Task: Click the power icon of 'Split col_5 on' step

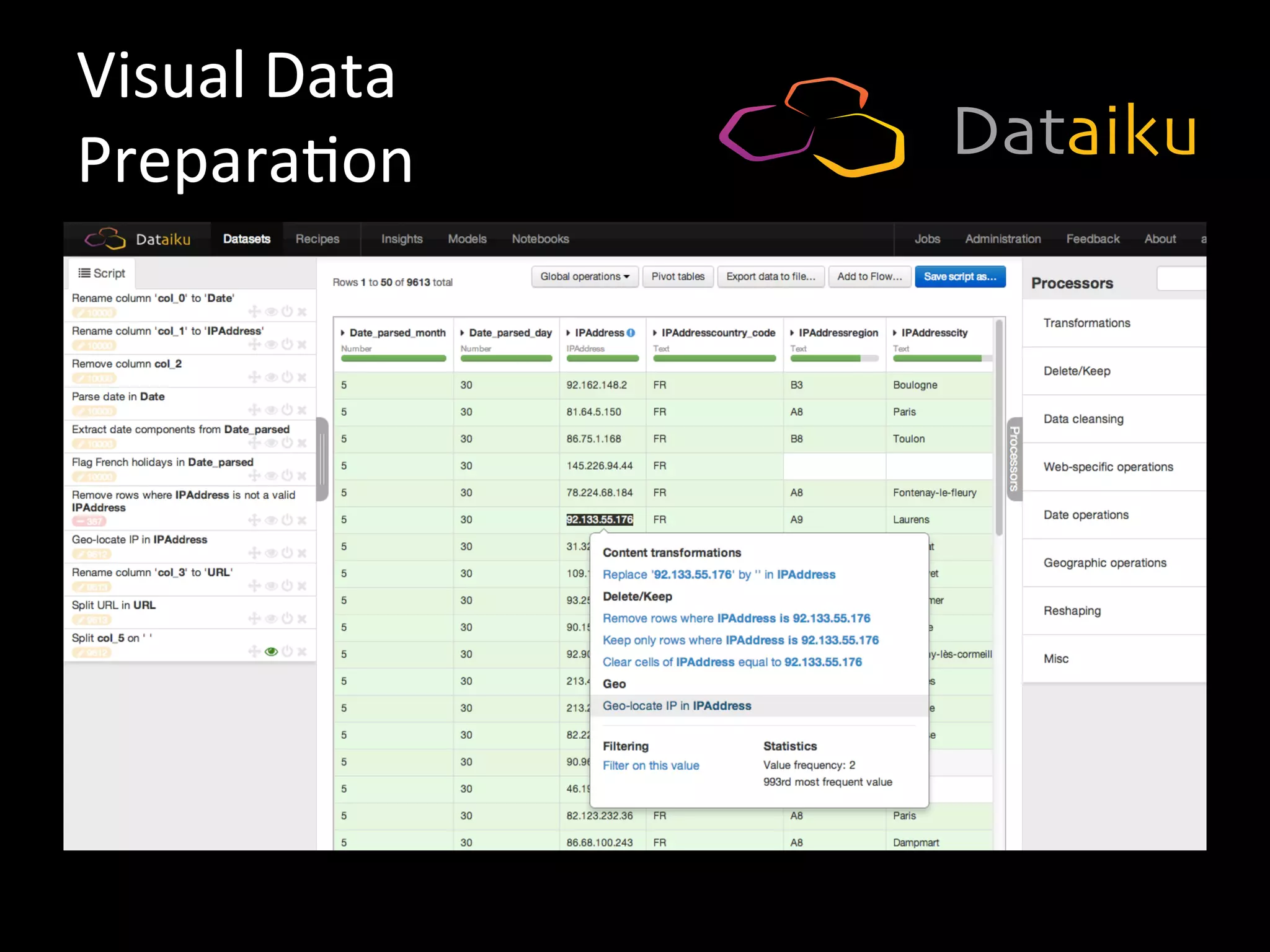Action: pyautogui.click(x=287, y=651)
